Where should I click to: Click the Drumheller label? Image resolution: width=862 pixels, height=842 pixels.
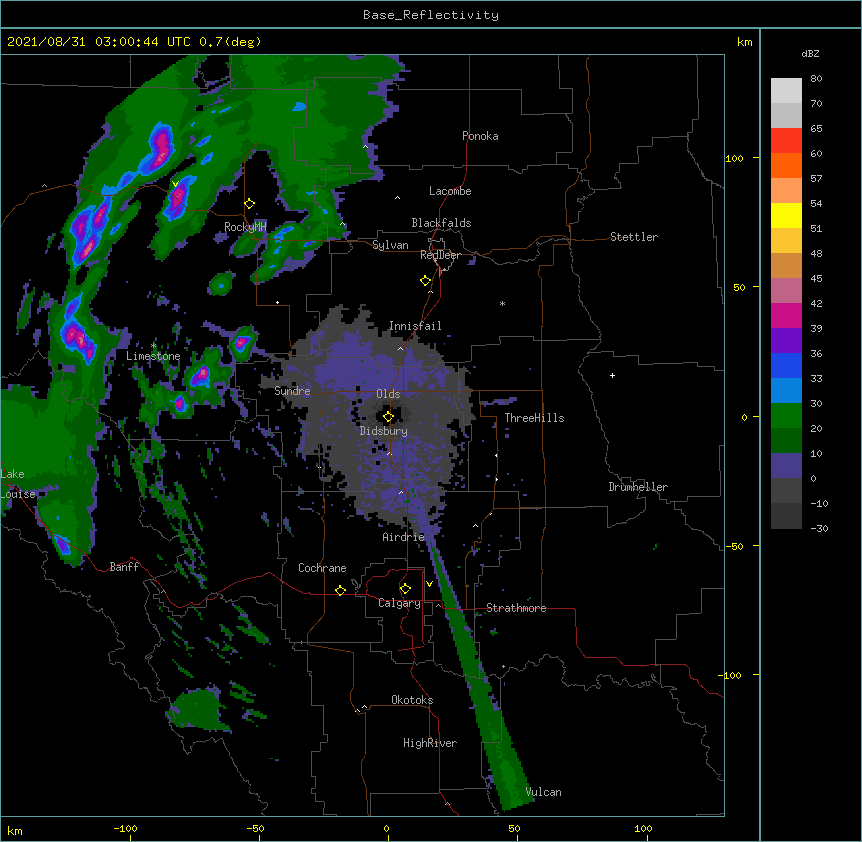coord(638,487)
